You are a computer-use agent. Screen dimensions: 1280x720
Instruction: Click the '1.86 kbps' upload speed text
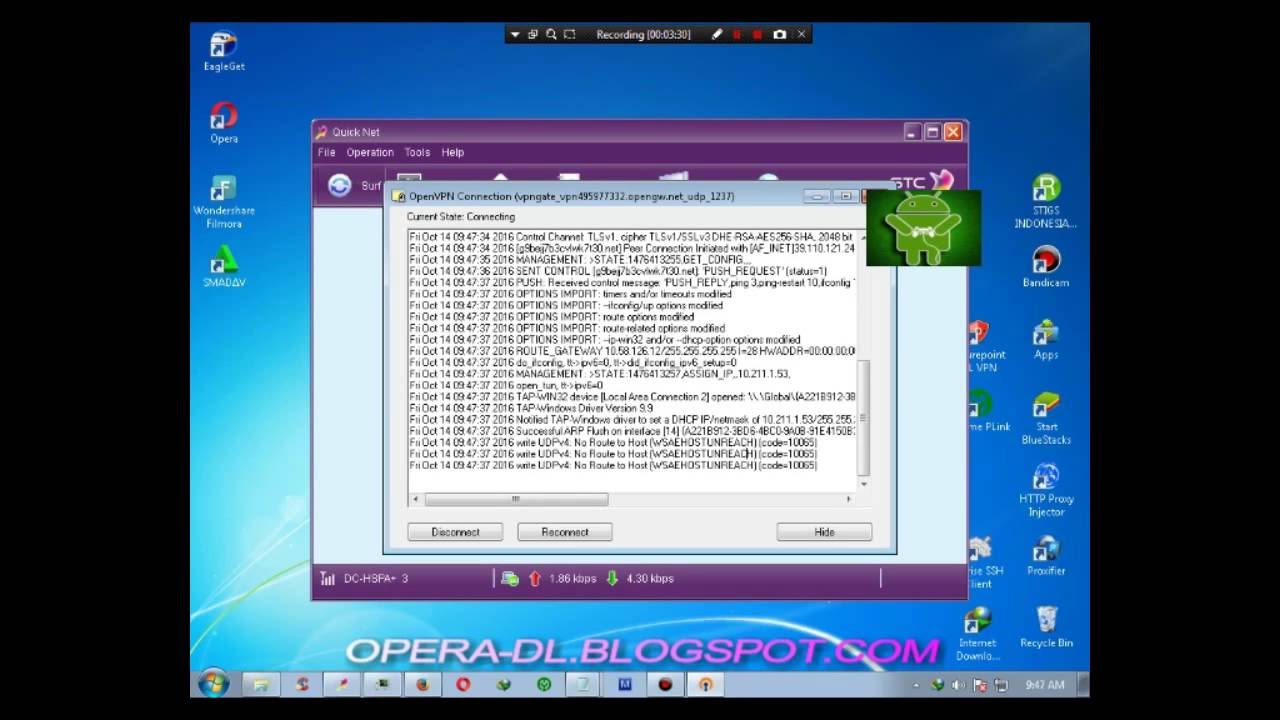click(573, 578)
